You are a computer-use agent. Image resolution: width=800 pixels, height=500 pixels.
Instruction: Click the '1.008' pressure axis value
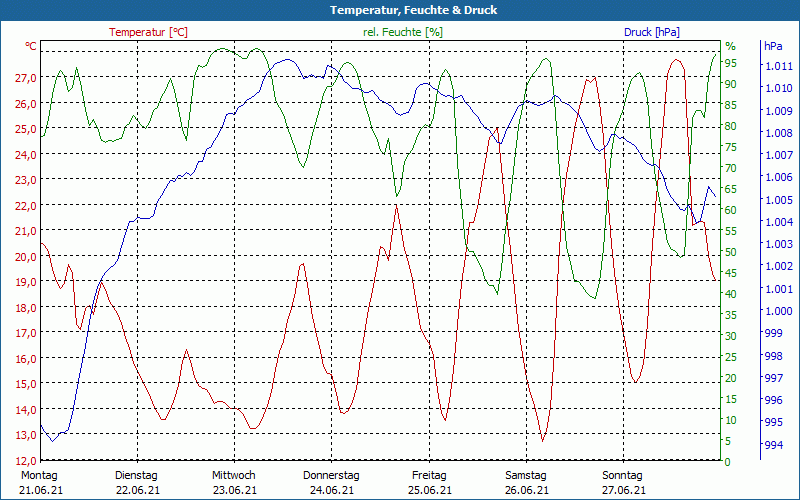778,133
